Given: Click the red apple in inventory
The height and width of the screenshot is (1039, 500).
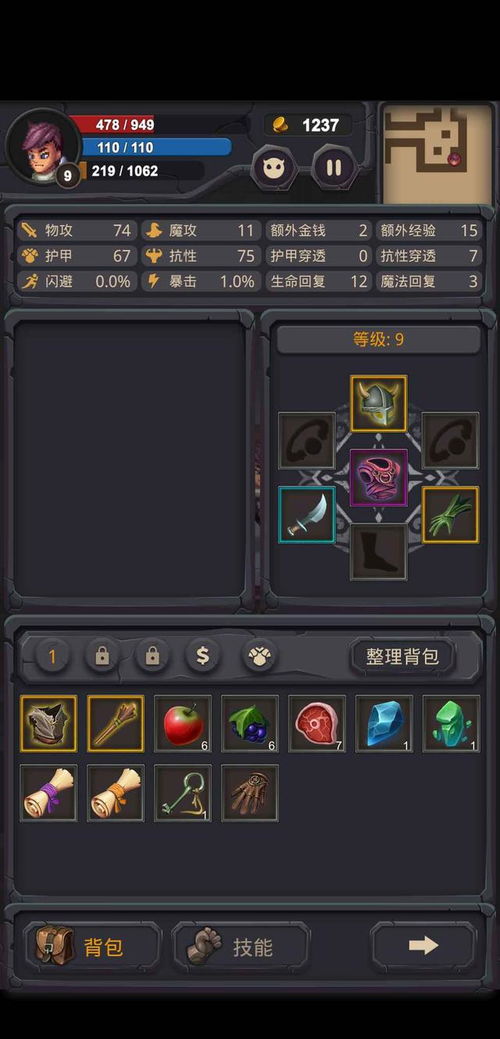Looking at the screenshot, I should coord(183,723).
